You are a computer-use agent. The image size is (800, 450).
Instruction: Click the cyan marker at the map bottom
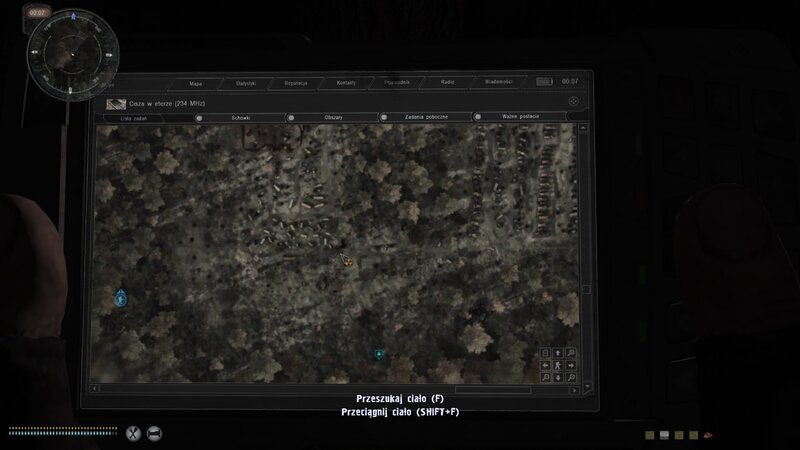coord(379,354)
